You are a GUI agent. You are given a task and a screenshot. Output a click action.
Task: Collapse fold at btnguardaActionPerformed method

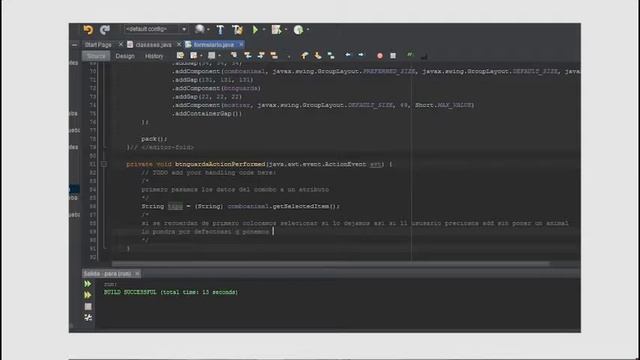tap(104, 164)
